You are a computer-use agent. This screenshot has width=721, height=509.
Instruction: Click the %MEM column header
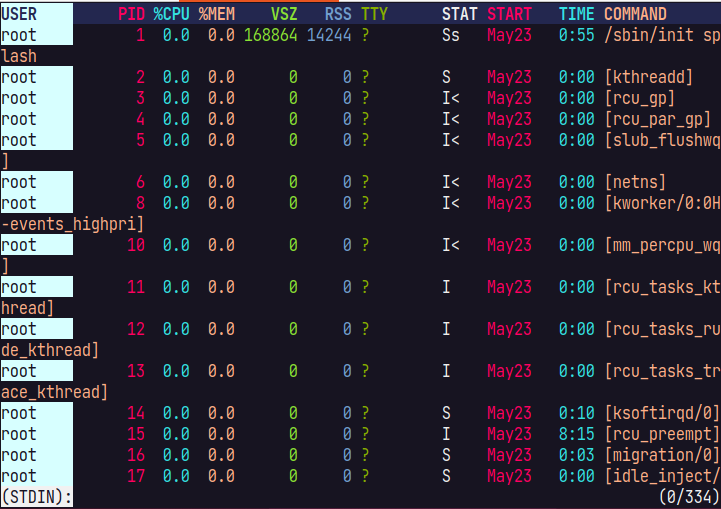217,14
